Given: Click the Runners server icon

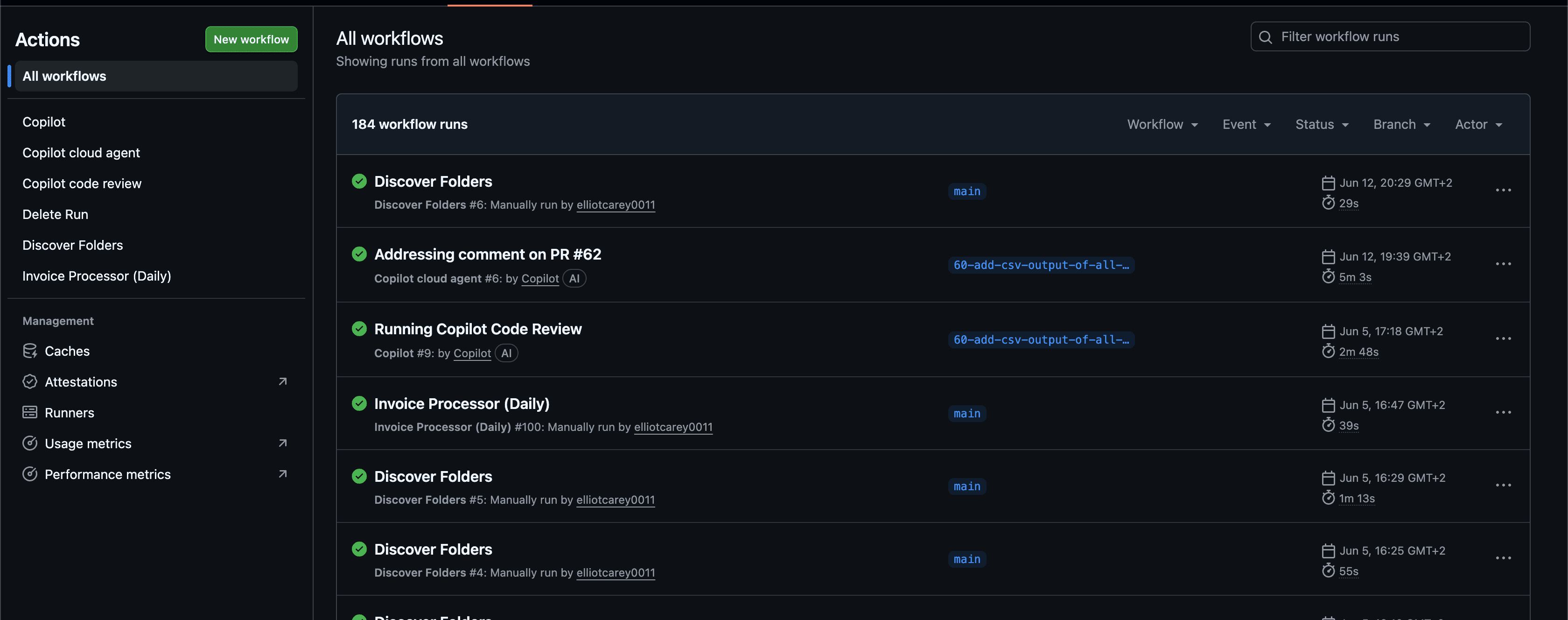Looking at the screenshot, I should (30, 412).
